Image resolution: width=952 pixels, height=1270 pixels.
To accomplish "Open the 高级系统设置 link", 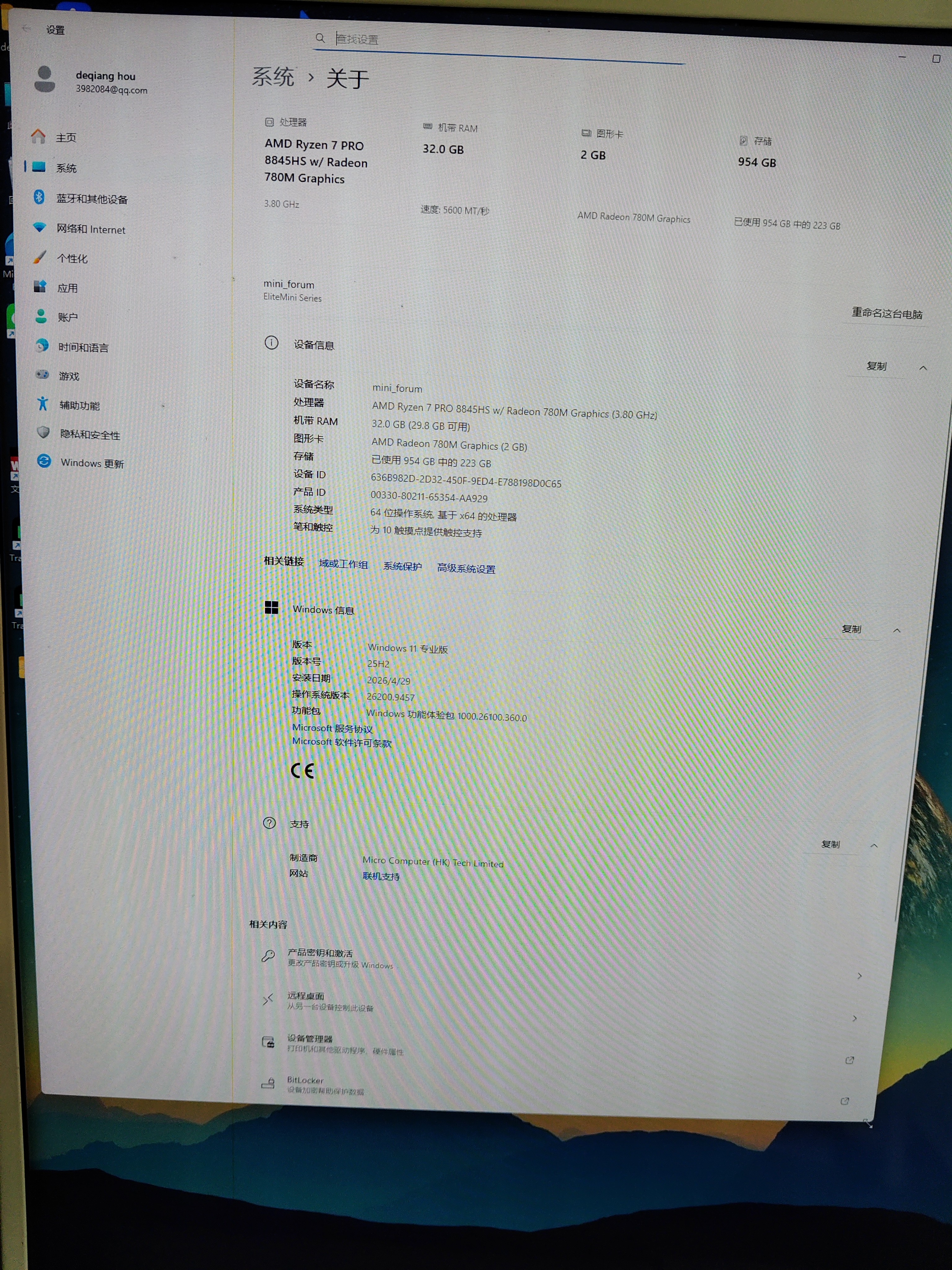I will [466, 569].
